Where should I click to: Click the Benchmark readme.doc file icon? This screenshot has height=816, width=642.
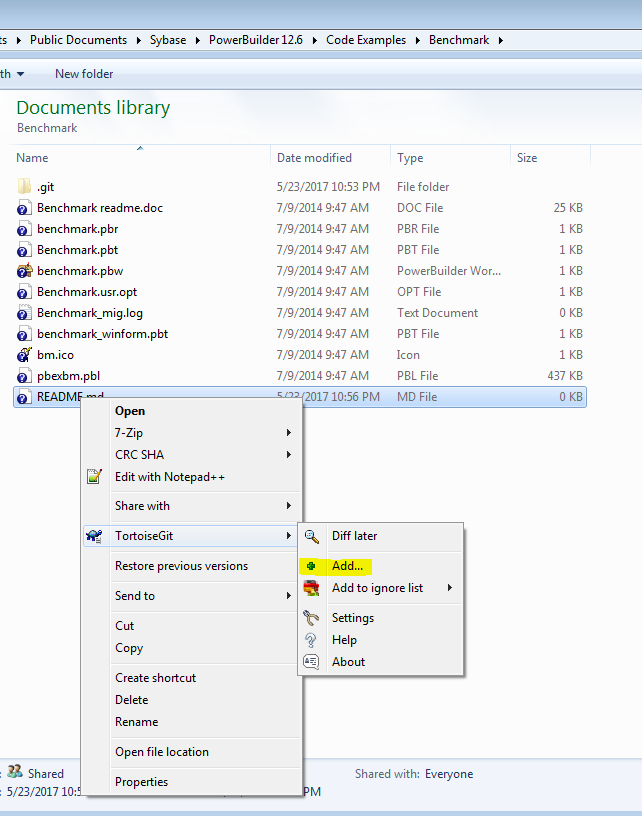coord(24,208)
